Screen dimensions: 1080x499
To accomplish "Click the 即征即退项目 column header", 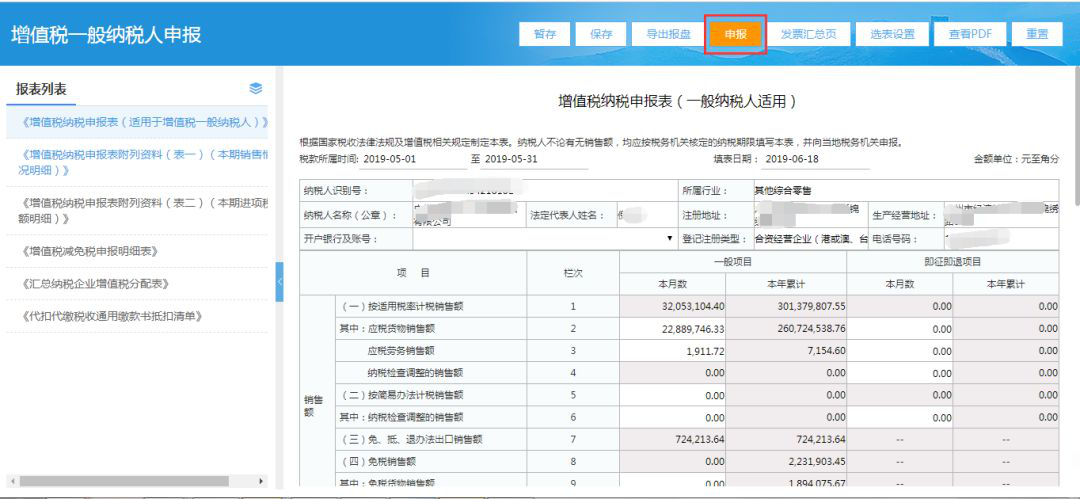I will pyautogui.click(x=952, y=262).
